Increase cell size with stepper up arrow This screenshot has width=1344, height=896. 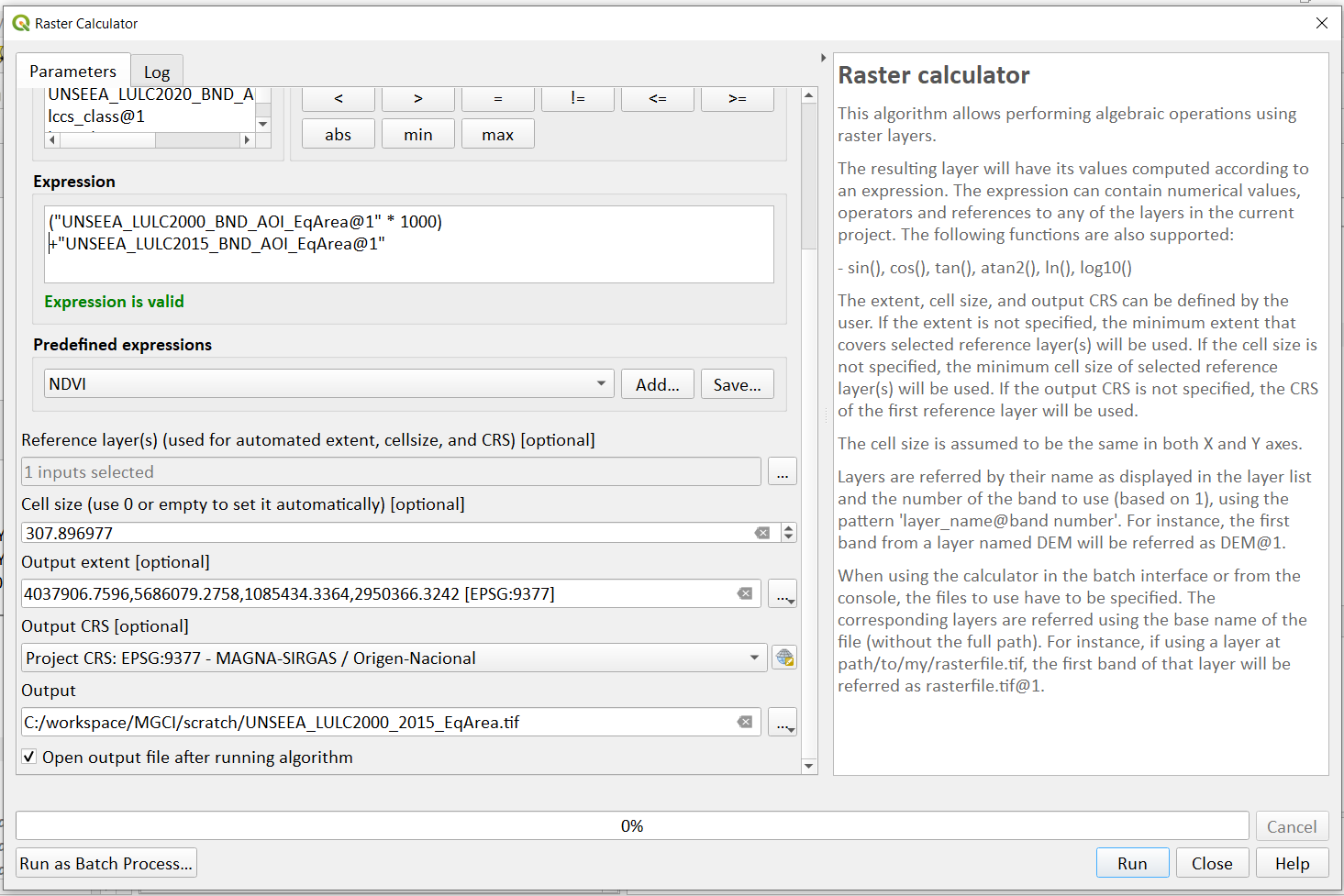pyautogui.click(x=789, y=528)
